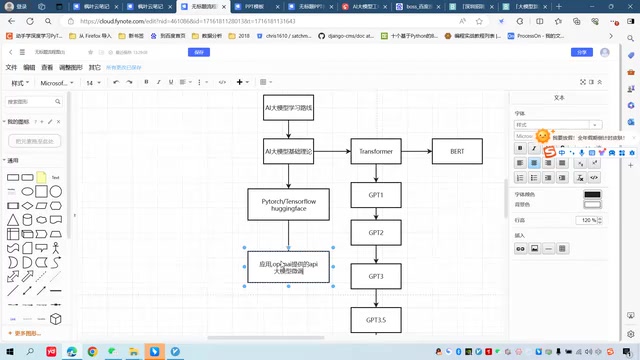
Task: Open the 编辑 menu
Action: click(x=29, y=67)
